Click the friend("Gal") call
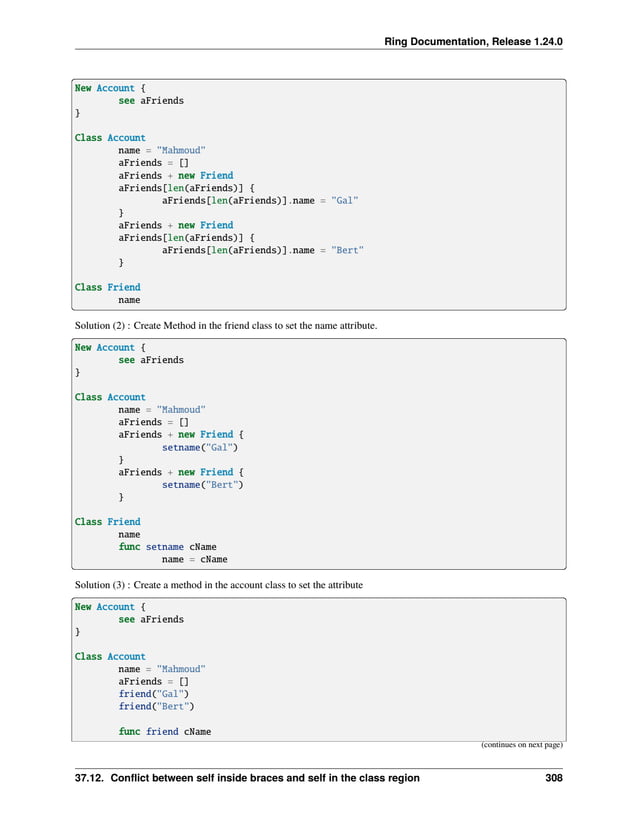Image resolution: width=638 pixels, height=825 pixels. click(154, 694)
